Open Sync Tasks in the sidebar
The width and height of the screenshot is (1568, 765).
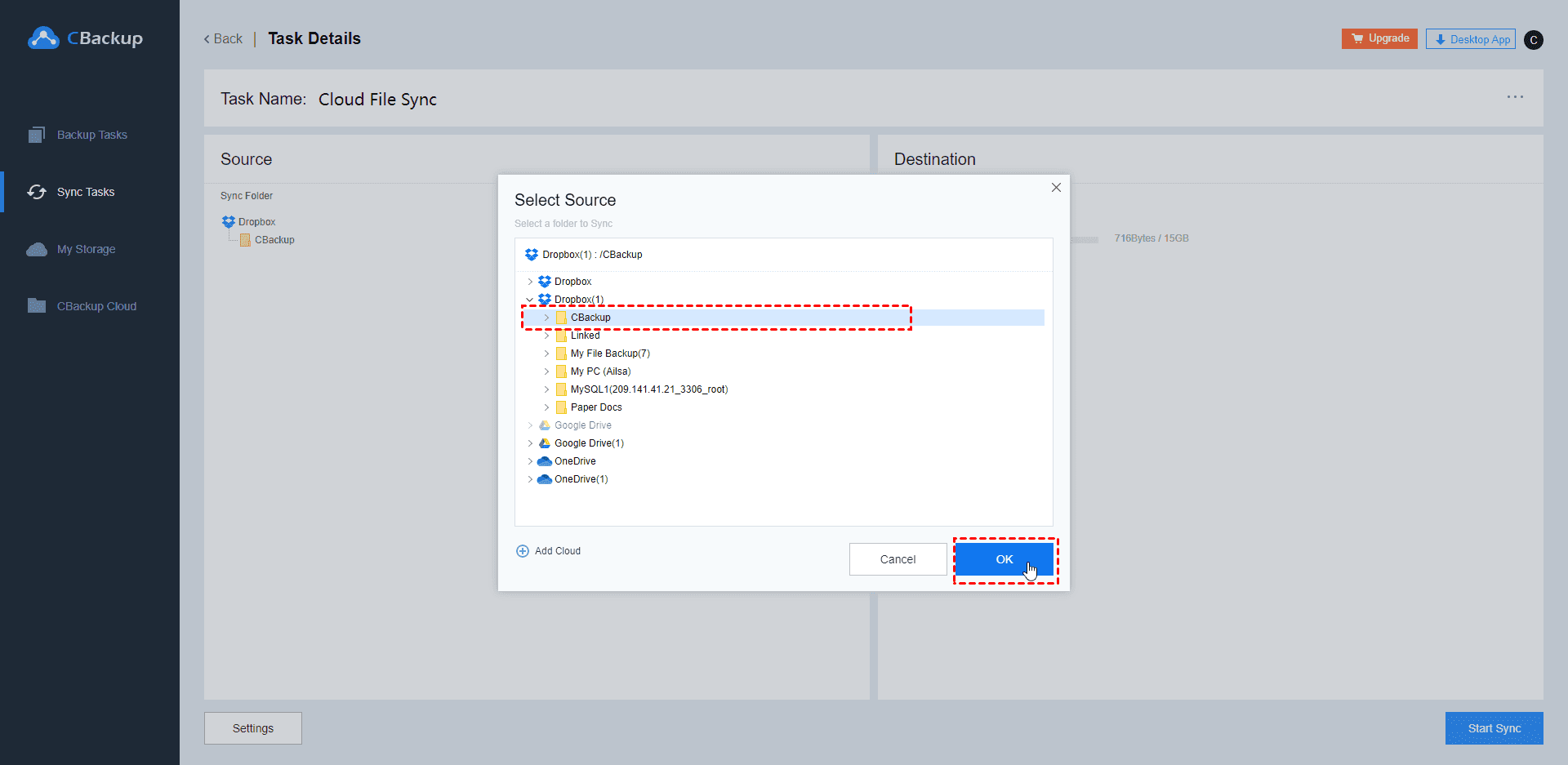(x=86, y=192)
